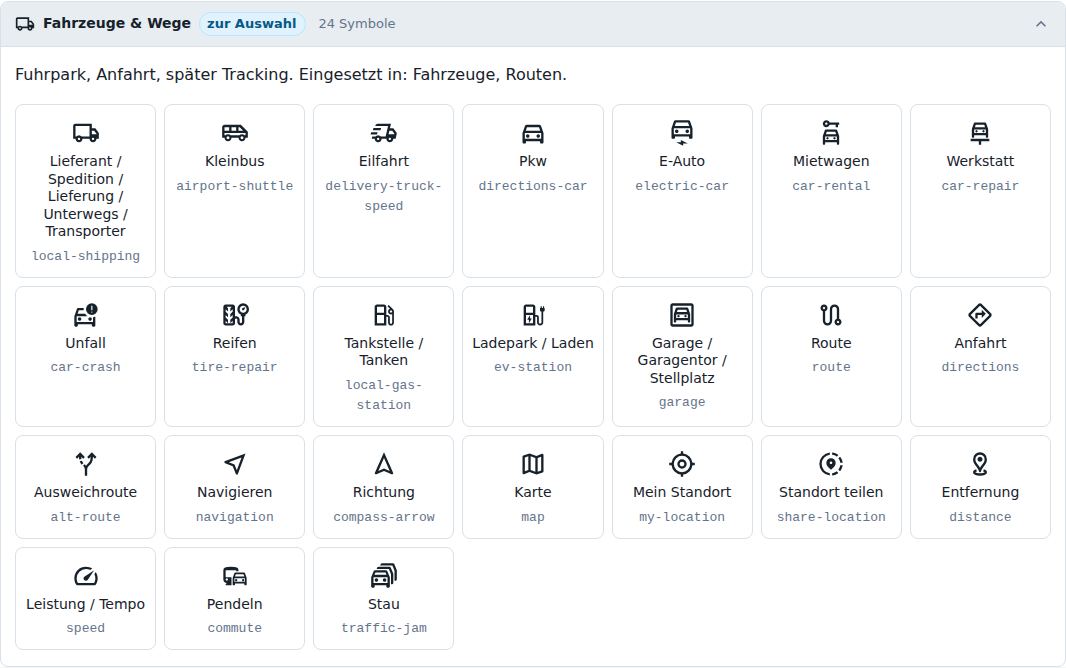Click the Leistung / Tempo speed icon
The height and width of the screenshot is (668, 1066).
[x=86, y=576]
